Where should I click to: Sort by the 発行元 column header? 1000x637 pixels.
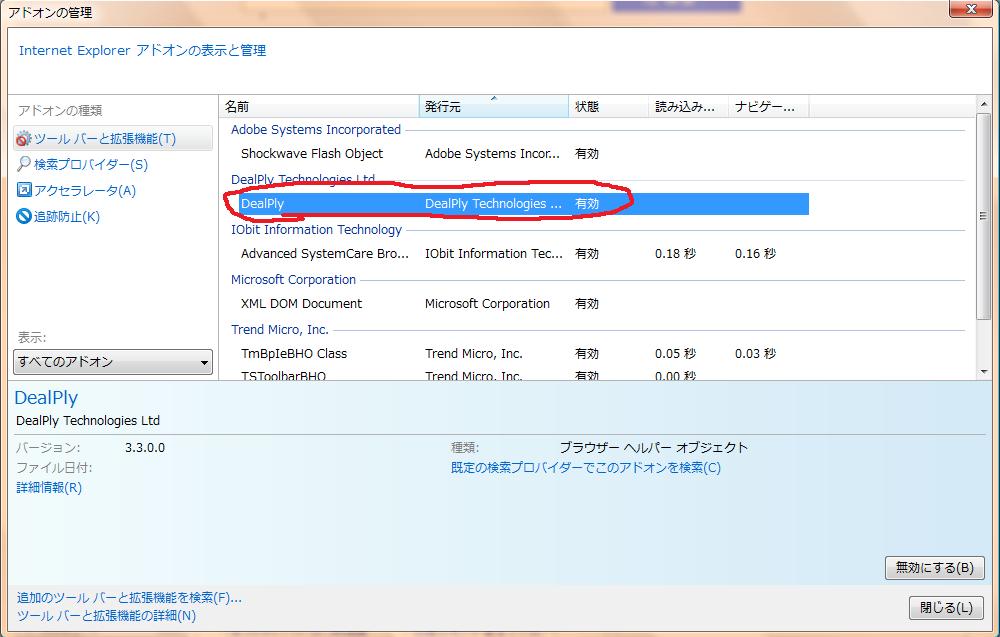click(494, 106)
